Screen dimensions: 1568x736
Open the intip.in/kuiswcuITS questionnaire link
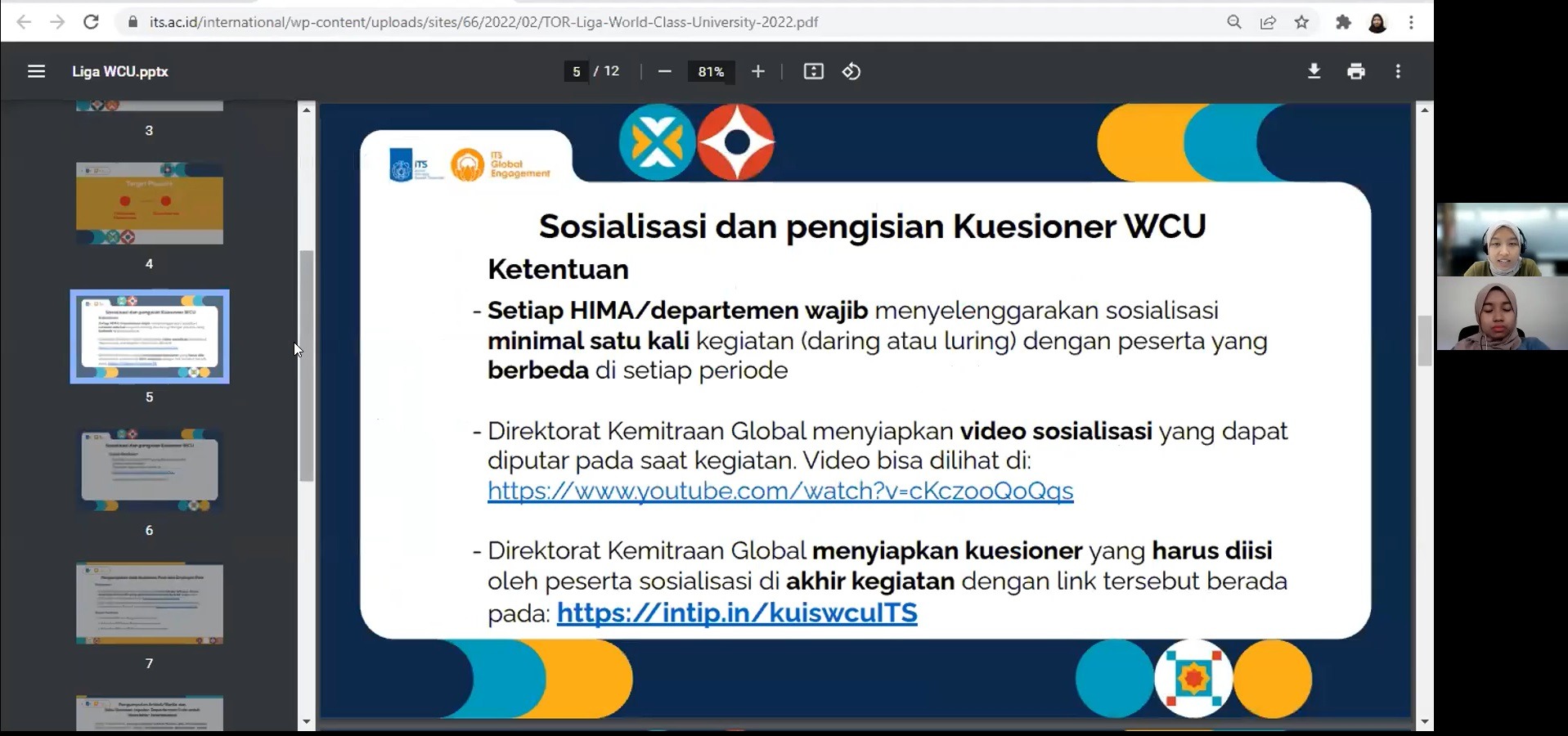coord(736,613)
